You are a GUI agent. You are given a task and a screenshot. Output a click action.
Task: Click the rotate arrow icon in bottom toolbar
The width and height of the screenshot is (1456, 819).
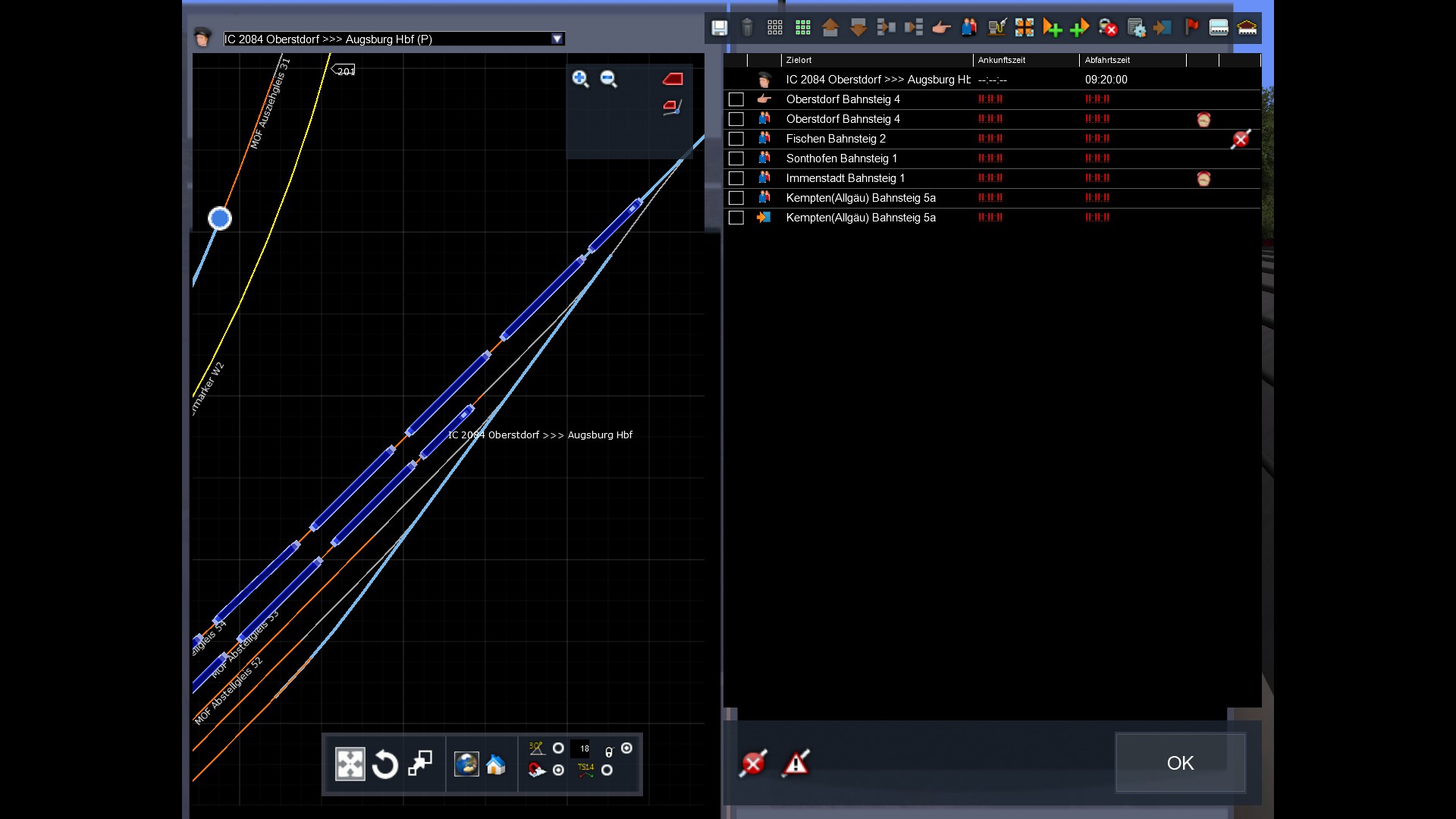385,764
